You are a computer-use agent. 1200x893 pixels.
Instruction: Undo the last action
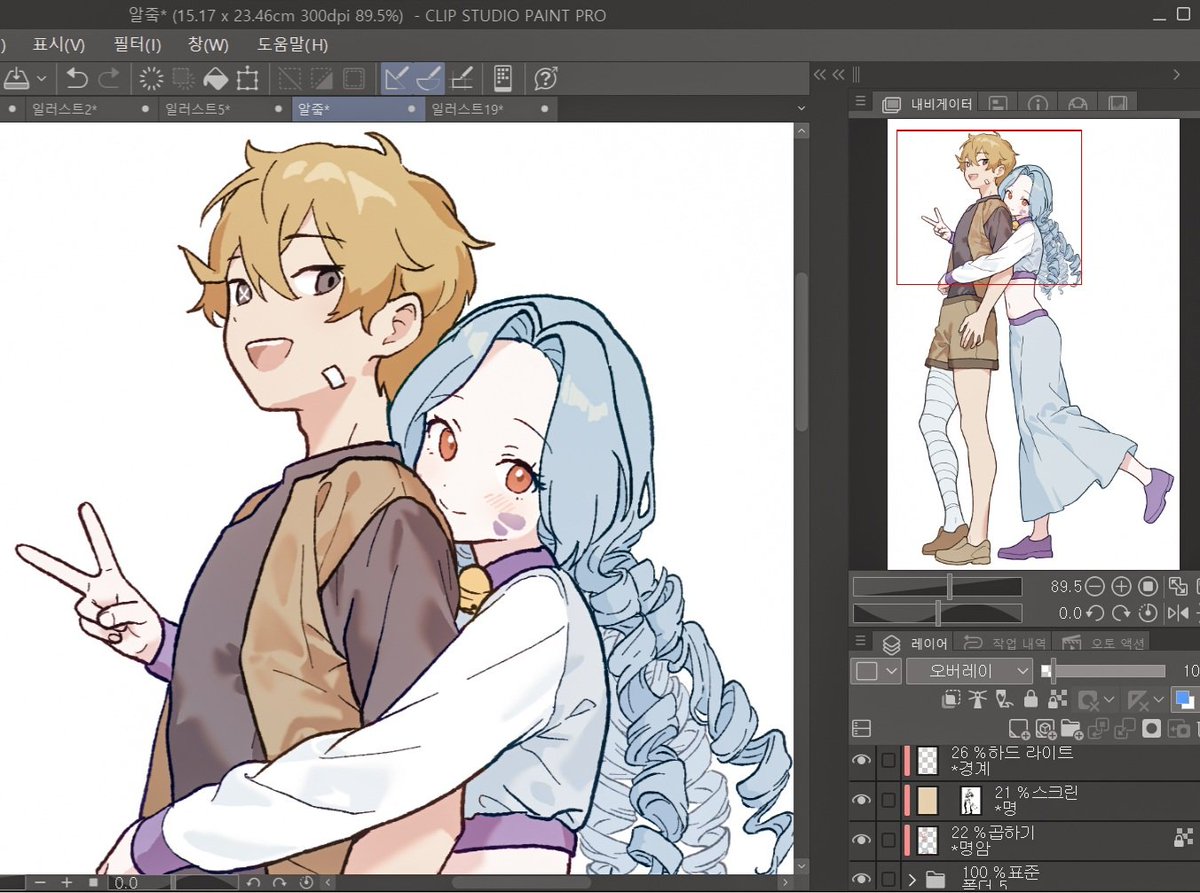pos(77,77)
